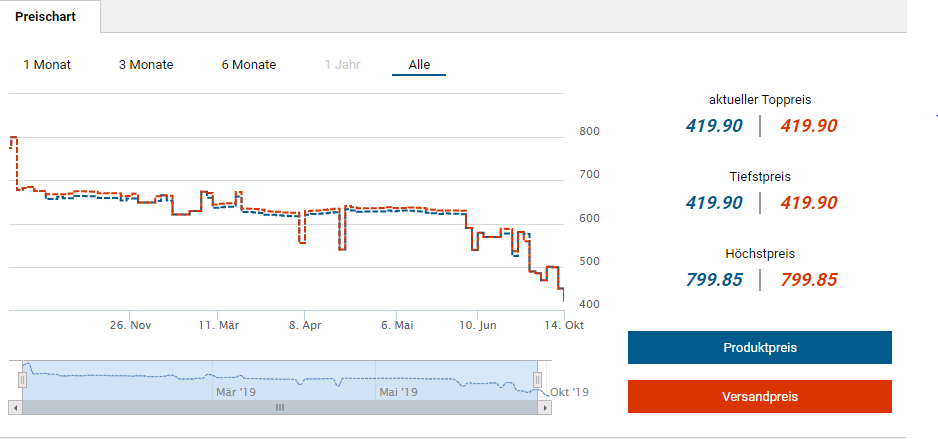
Task: Select the 1 Monat time range
Action: coord(47,65)
